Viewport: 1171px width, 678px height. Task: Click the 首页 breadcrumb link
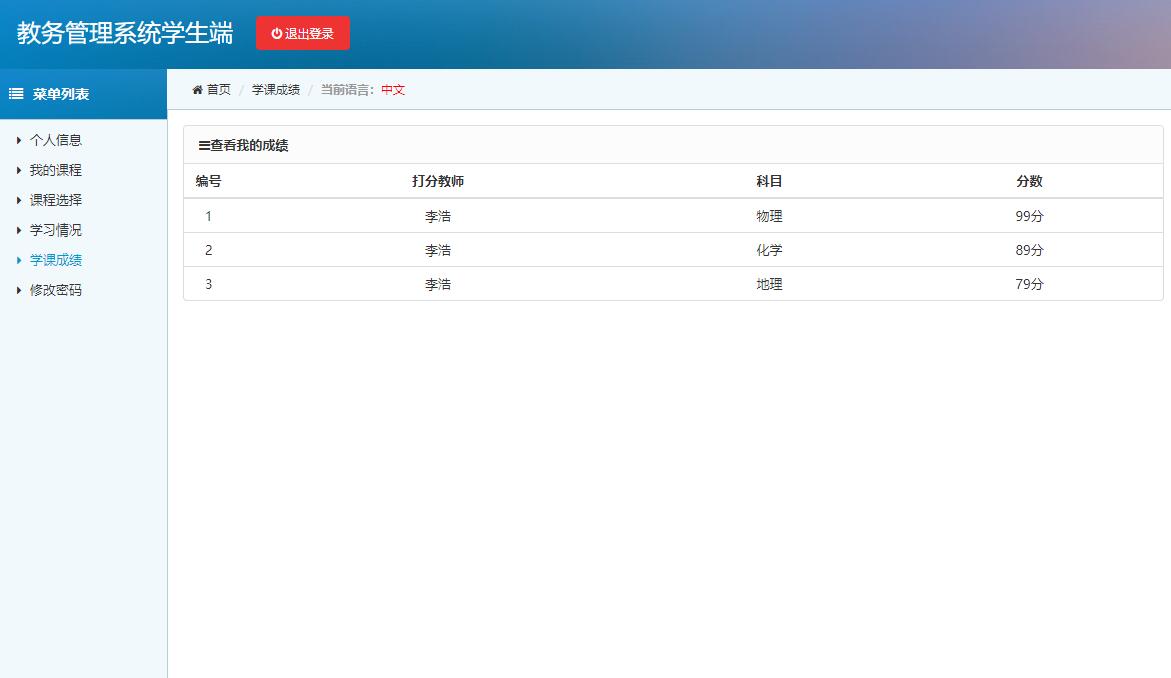215,89
